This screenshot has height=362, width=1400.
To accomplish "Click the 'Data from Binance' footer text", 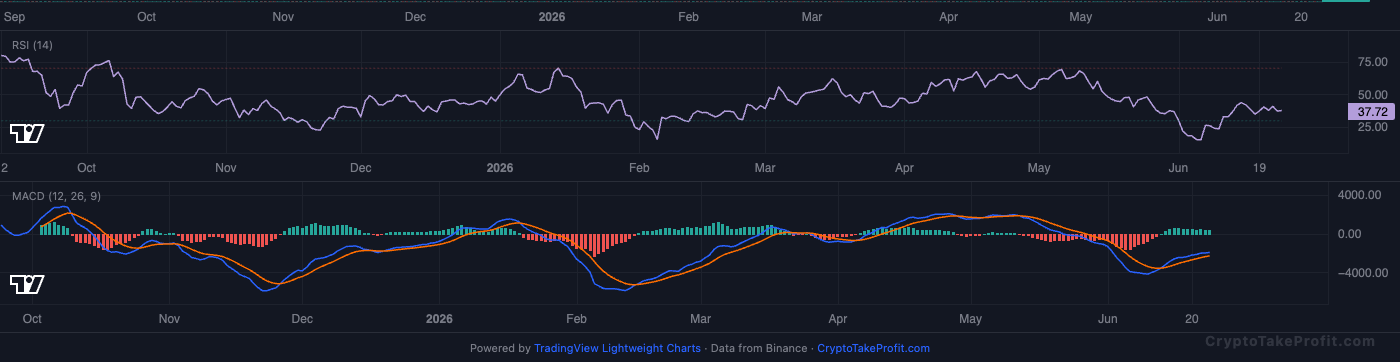I will [759, 348].
